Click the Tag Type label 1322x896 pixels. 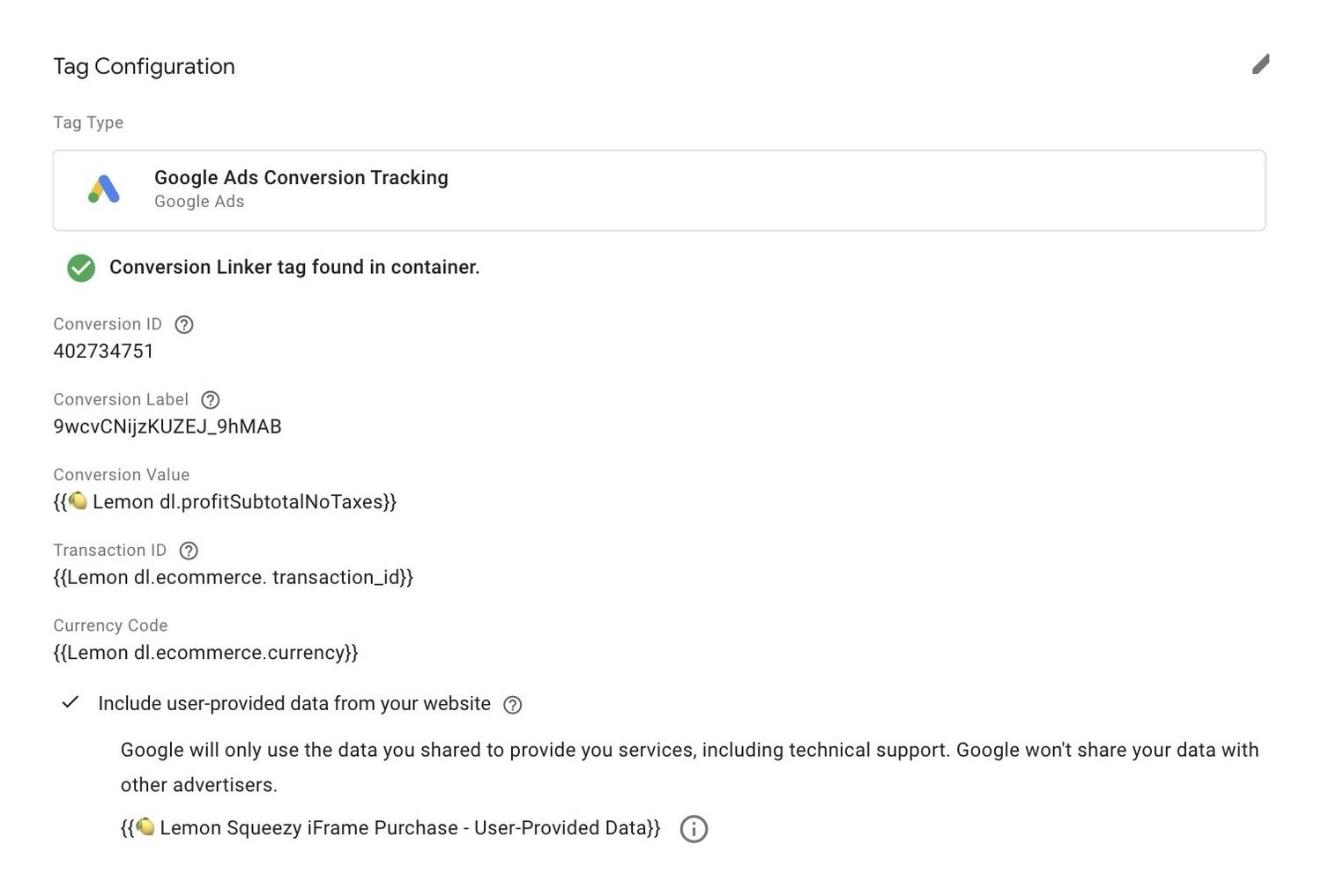(x=88, y=122)
